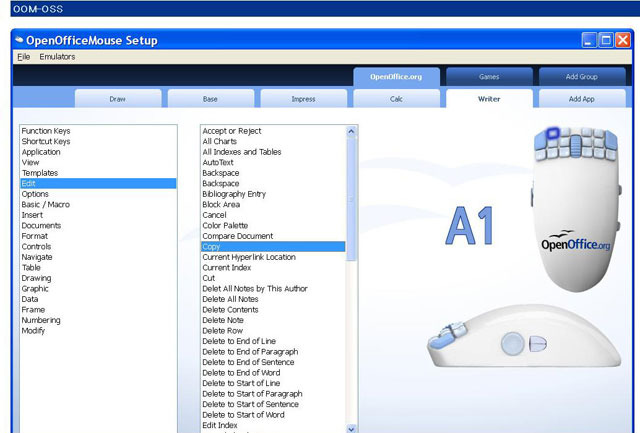Click the round joystick on side-view mouse
640x433 pixels.
[x=512, y=343]
